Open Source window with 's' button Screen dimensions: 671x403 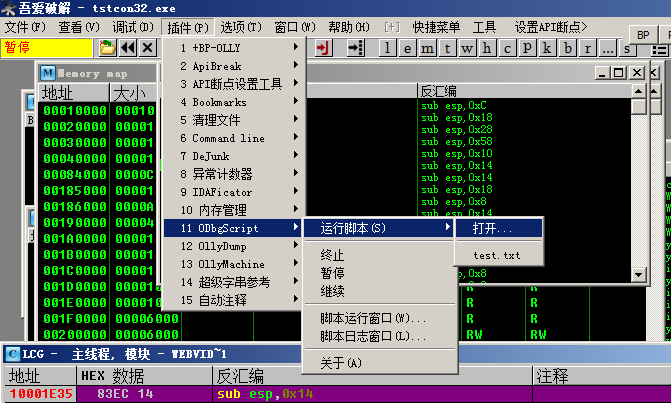coord(627,47)
